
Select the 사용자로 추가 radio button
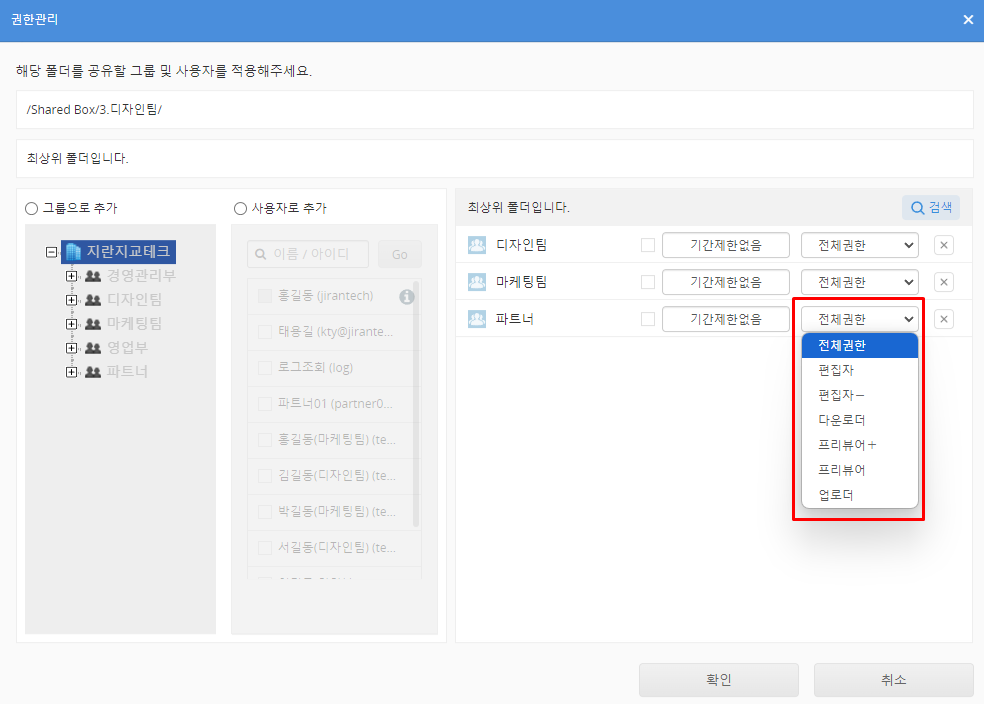(x=240, y=208)
